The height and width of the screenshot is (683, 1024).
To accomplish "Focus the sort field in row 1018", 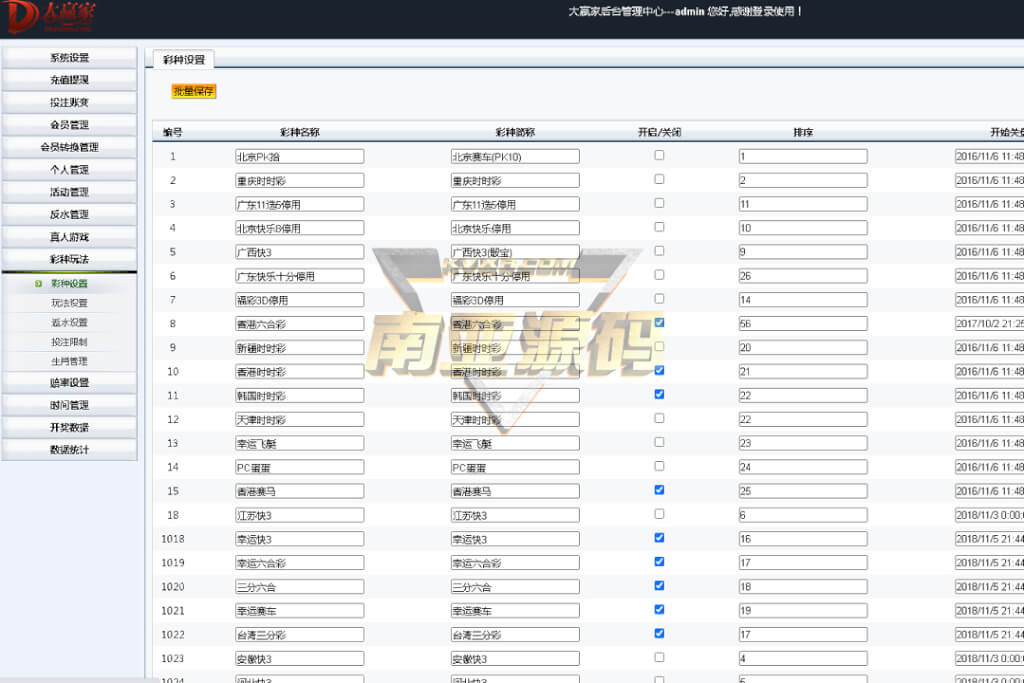I will 803,539.
